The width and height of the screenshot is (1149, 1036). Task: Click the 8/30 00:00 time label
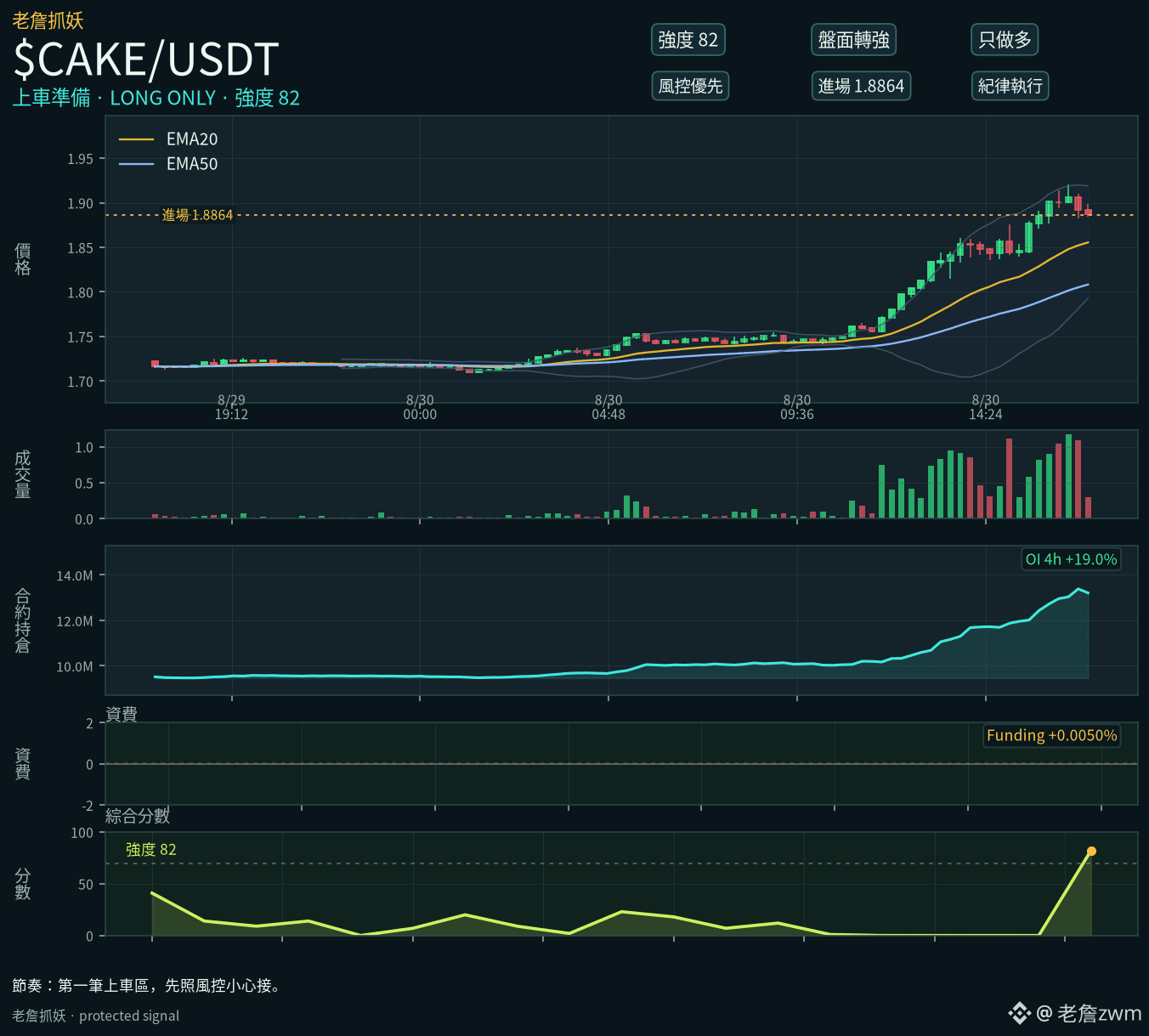point(420,407)
